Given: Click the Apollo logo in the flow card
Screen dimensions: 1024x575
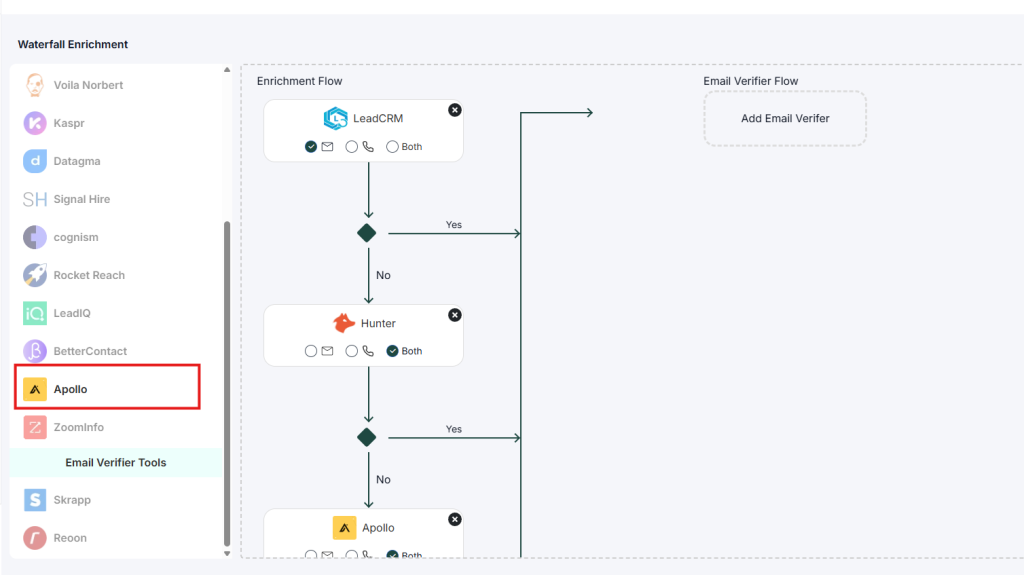Looking at the screenshot, I should [x=344, y=527].
